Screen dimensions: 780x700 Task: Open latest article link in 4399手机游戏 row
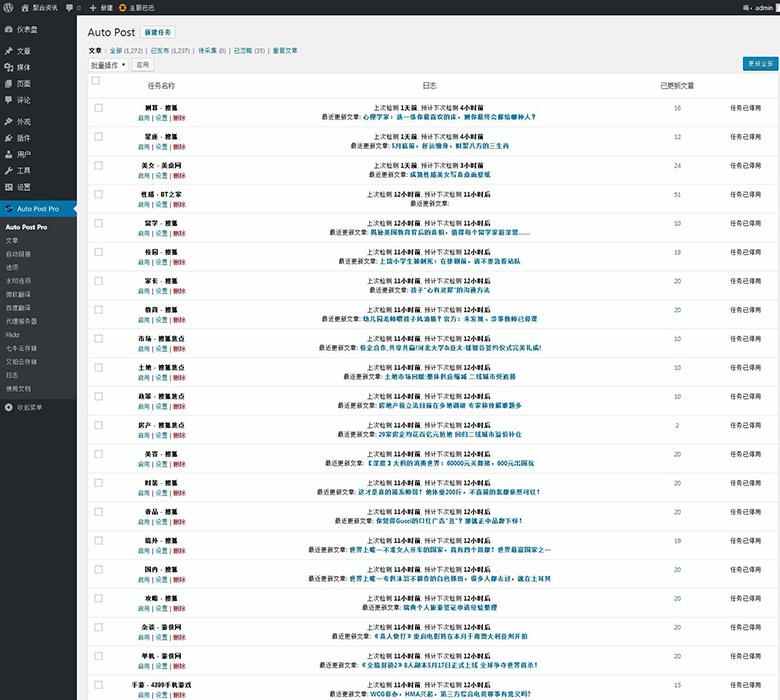[451, 694]
